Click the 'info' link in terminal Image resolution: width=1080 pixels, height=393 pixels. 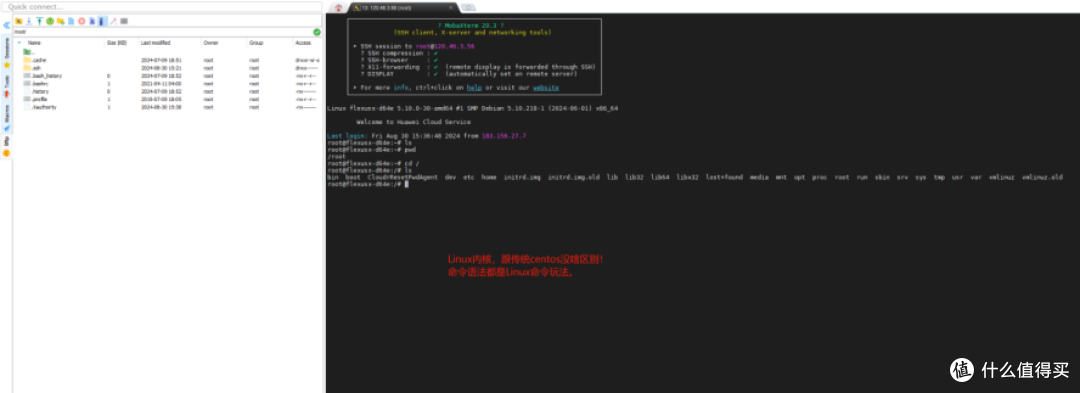pos(401,87)
